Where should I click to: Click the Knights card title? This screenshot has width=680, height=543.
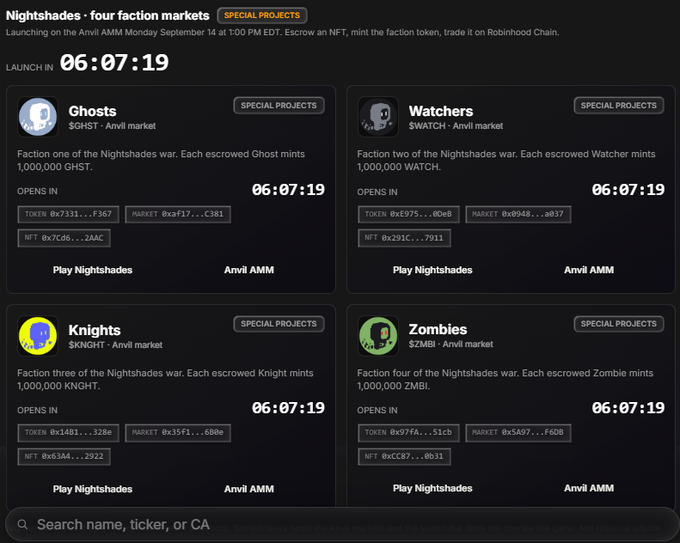coord(95,330)
